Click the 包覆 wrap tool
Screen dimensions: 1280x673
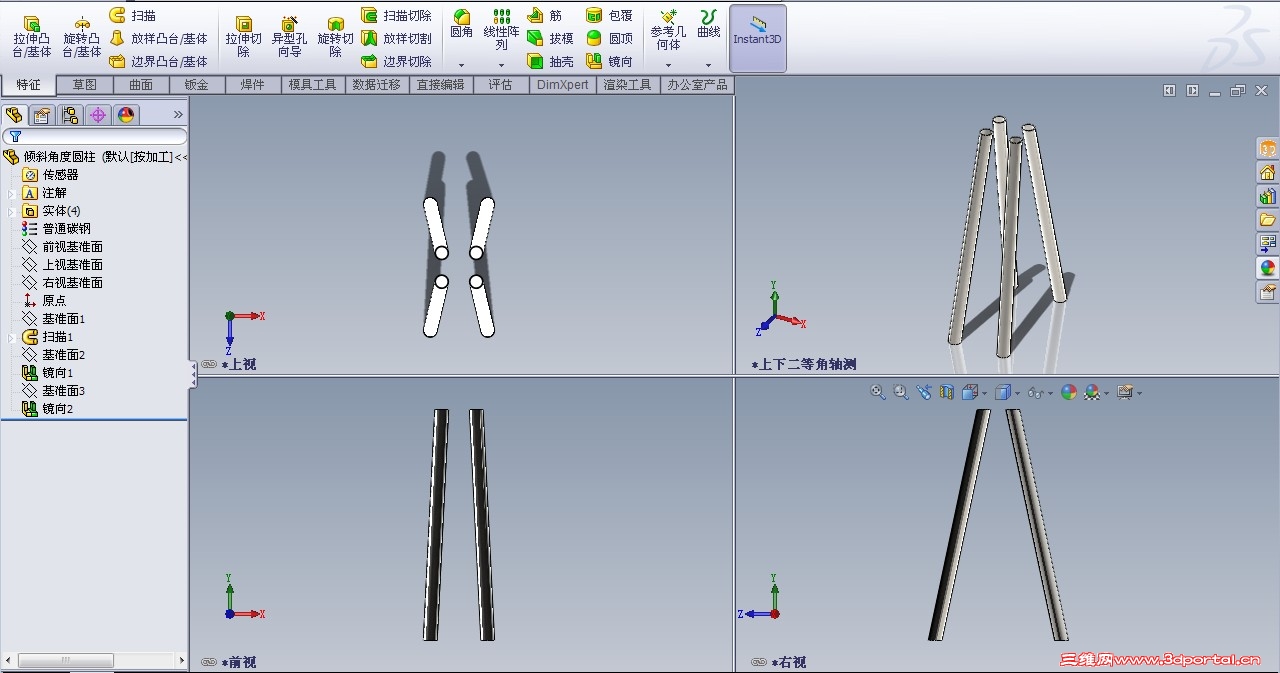coord(609,16)
